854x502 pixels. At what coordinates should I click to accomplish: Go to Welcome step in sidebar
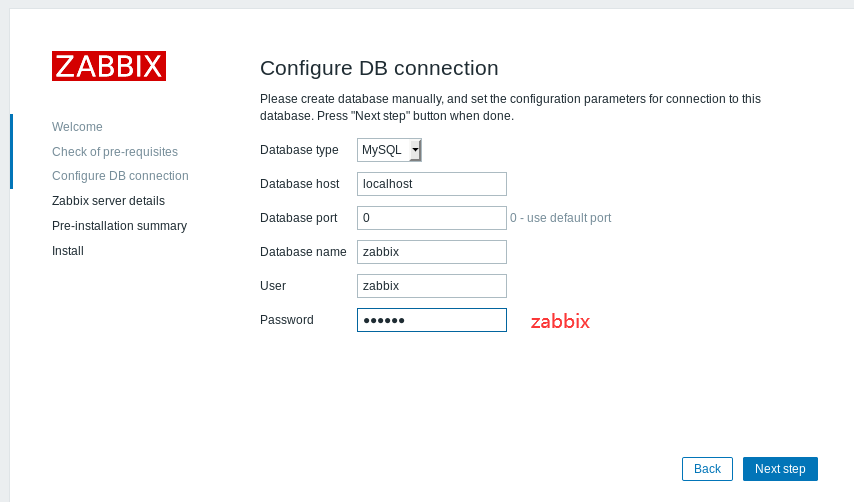(77, 127)
